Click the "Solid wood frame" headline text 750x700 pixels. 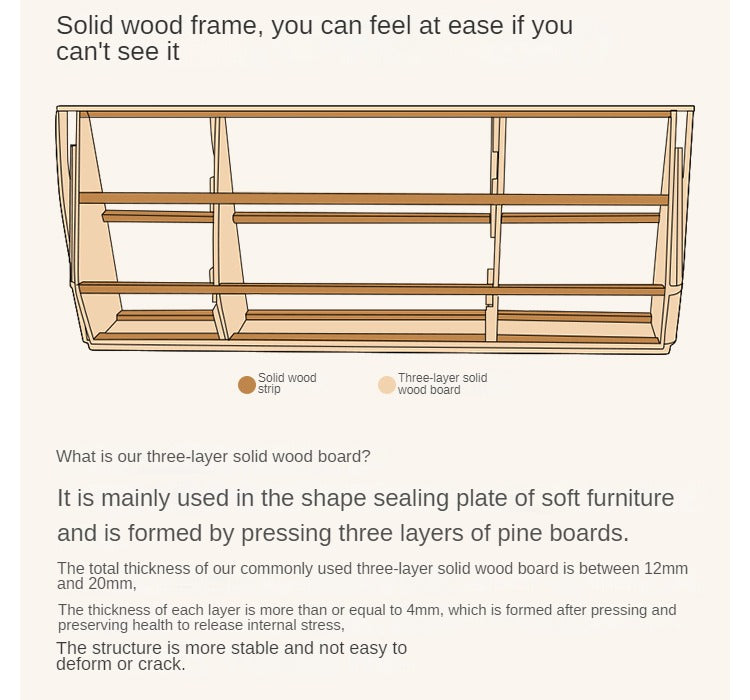pyautogui.click(x=314, y=38)
